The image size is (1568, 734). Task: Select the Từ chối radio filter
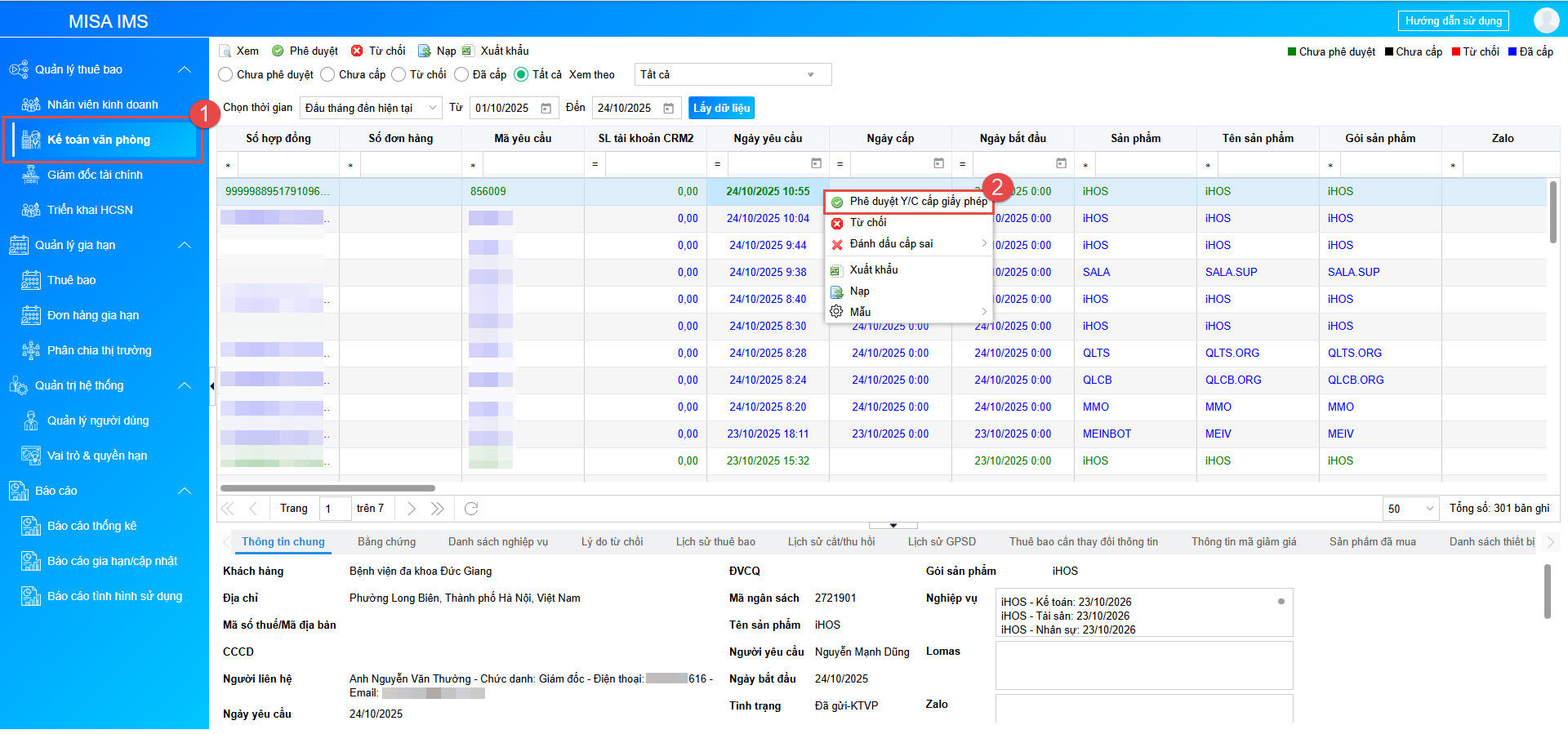[399, 74]
